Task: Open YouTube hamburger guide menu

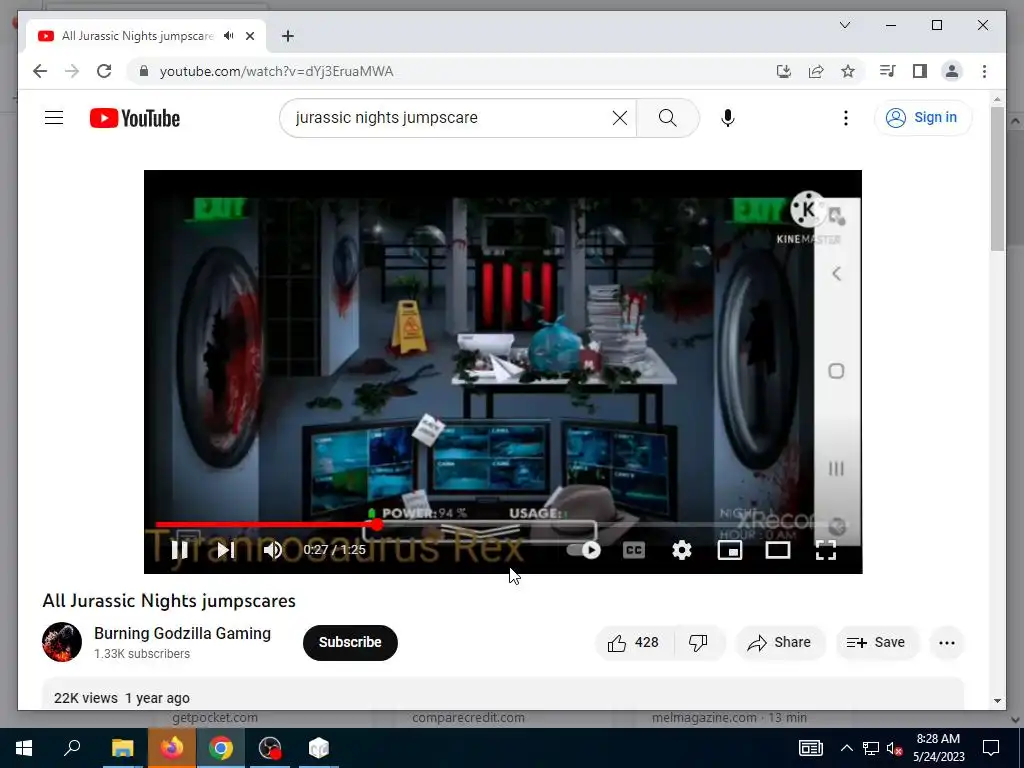Action: point(54,118)
